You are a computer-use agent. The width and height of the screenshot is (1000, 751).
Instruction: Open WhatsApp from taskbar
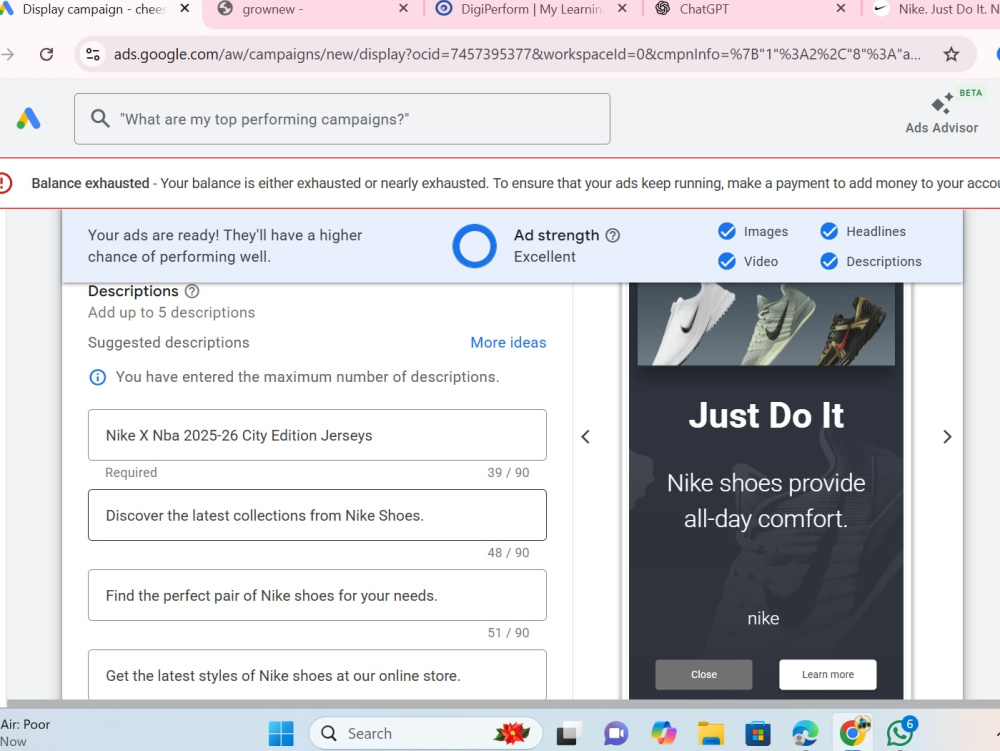tap(901, 733)
